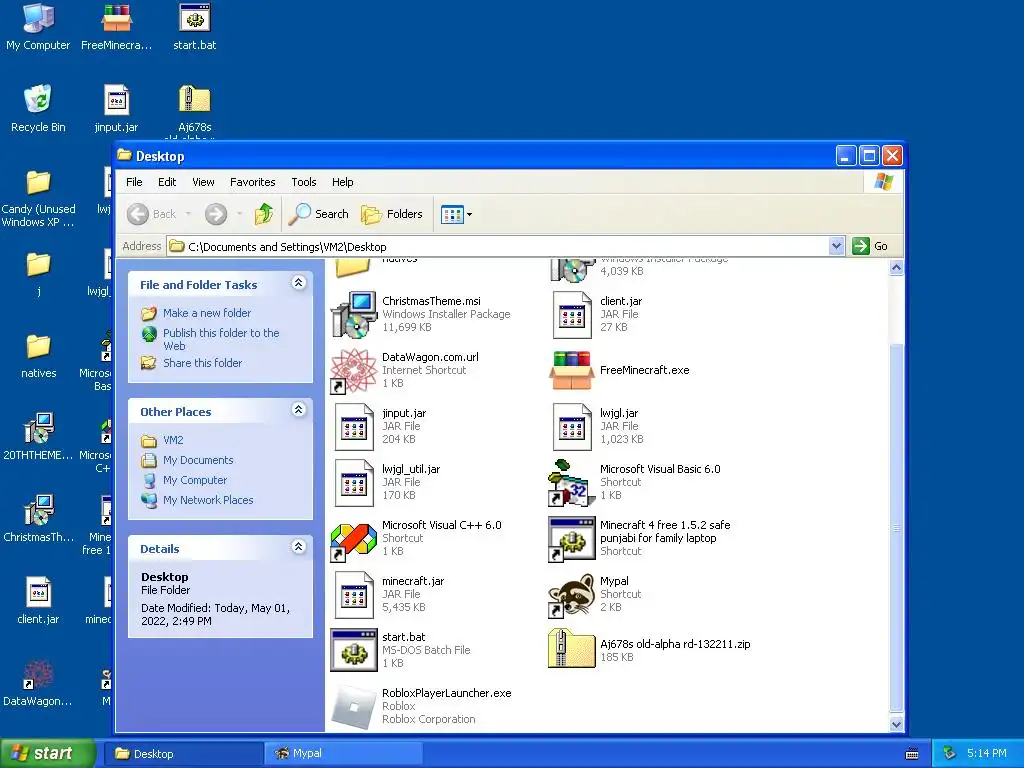The height and width of the screenshot is (768, 1024).
Task: Select the minecraft.jar file icon
Action: coord(353,594)
